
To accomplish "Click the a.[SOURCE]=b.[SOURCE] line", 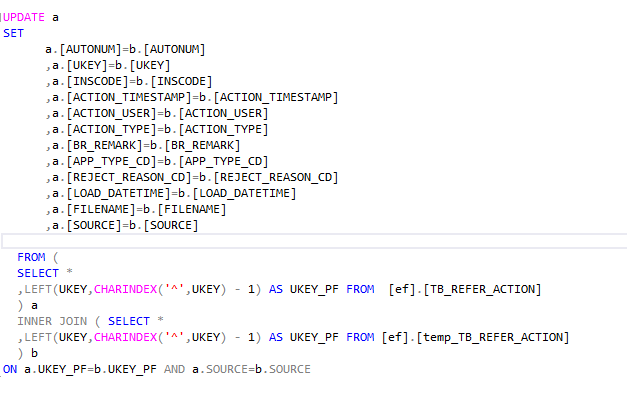I will [x=122, y=225].
